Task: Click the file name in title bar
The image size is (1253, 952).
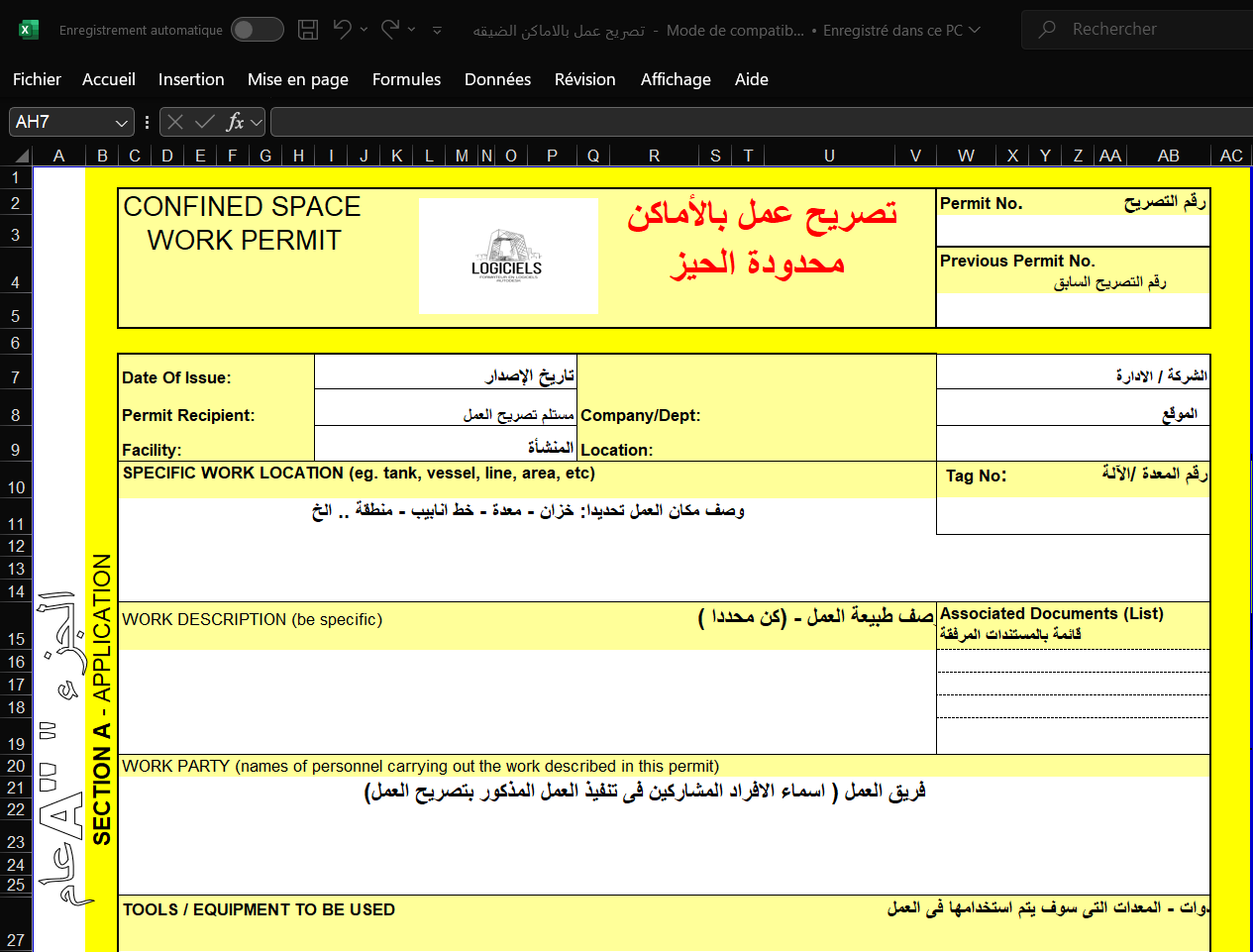Action: (x=559, y=31)
